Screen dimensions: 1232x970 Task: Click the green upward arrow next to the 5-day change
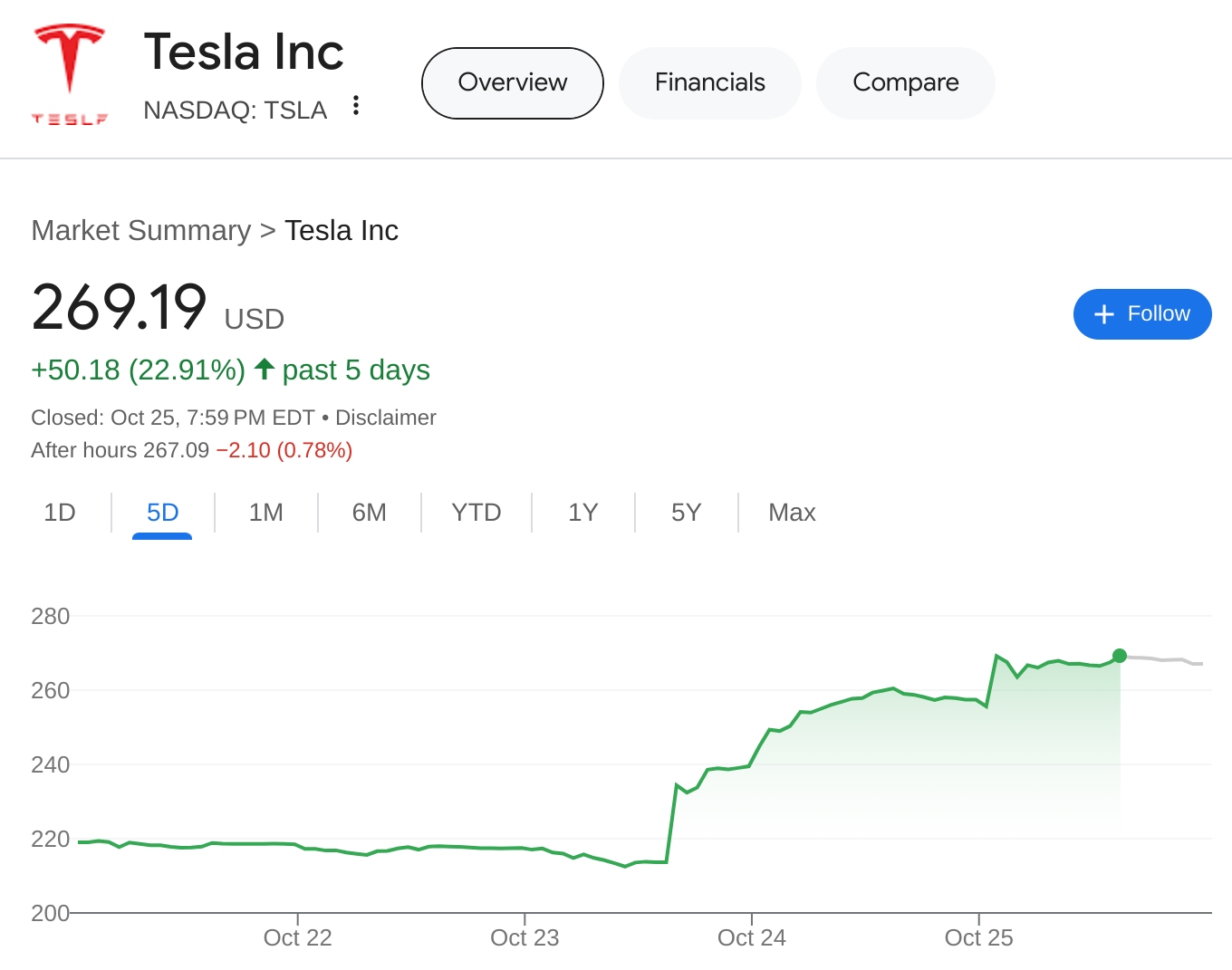point(263,369)
